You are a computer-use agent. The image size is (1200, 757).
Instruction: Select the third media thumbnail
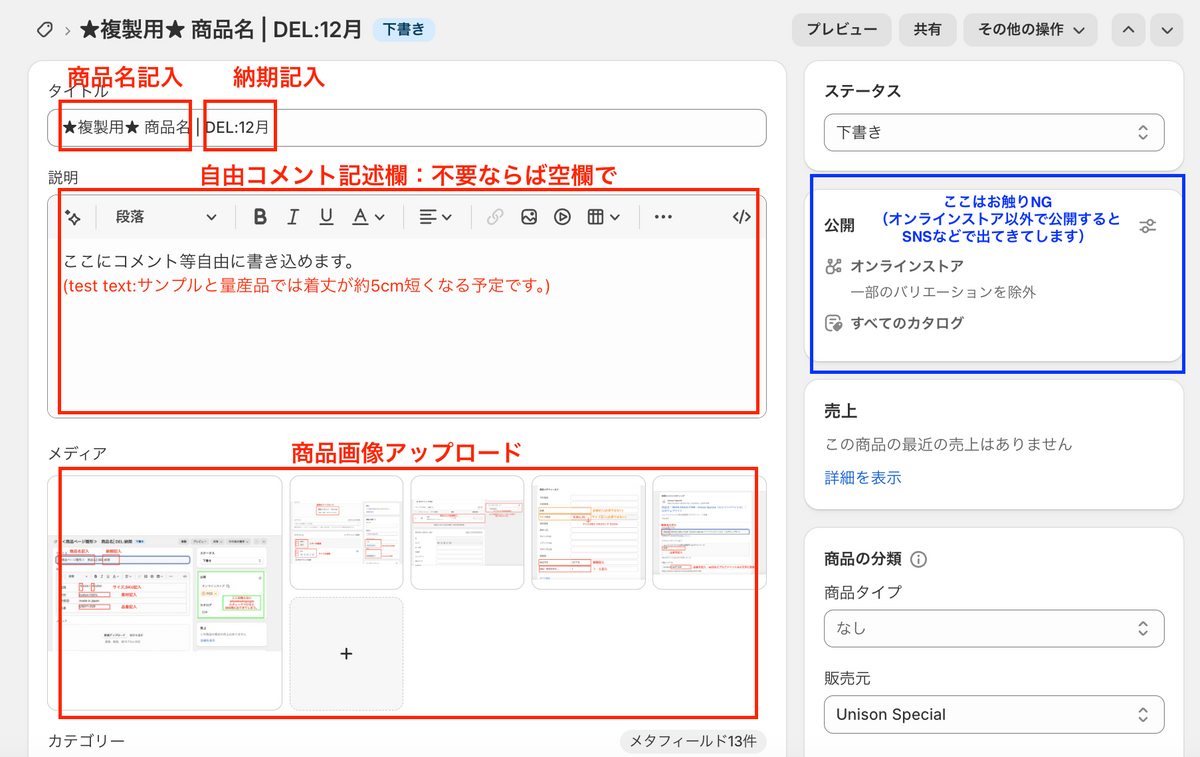pyautogui.click(x=468, y=533)
